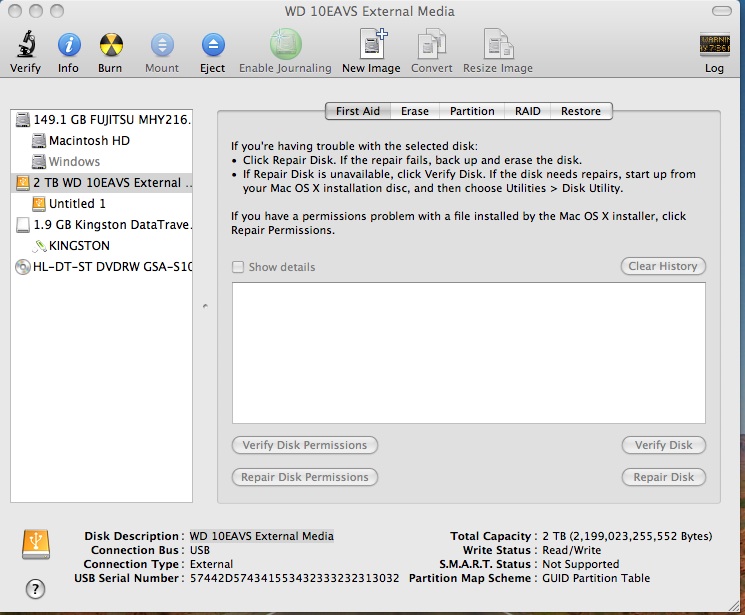Click the Windows volume icon
This screenshot has height=615, width=745.
coord(38,162)
